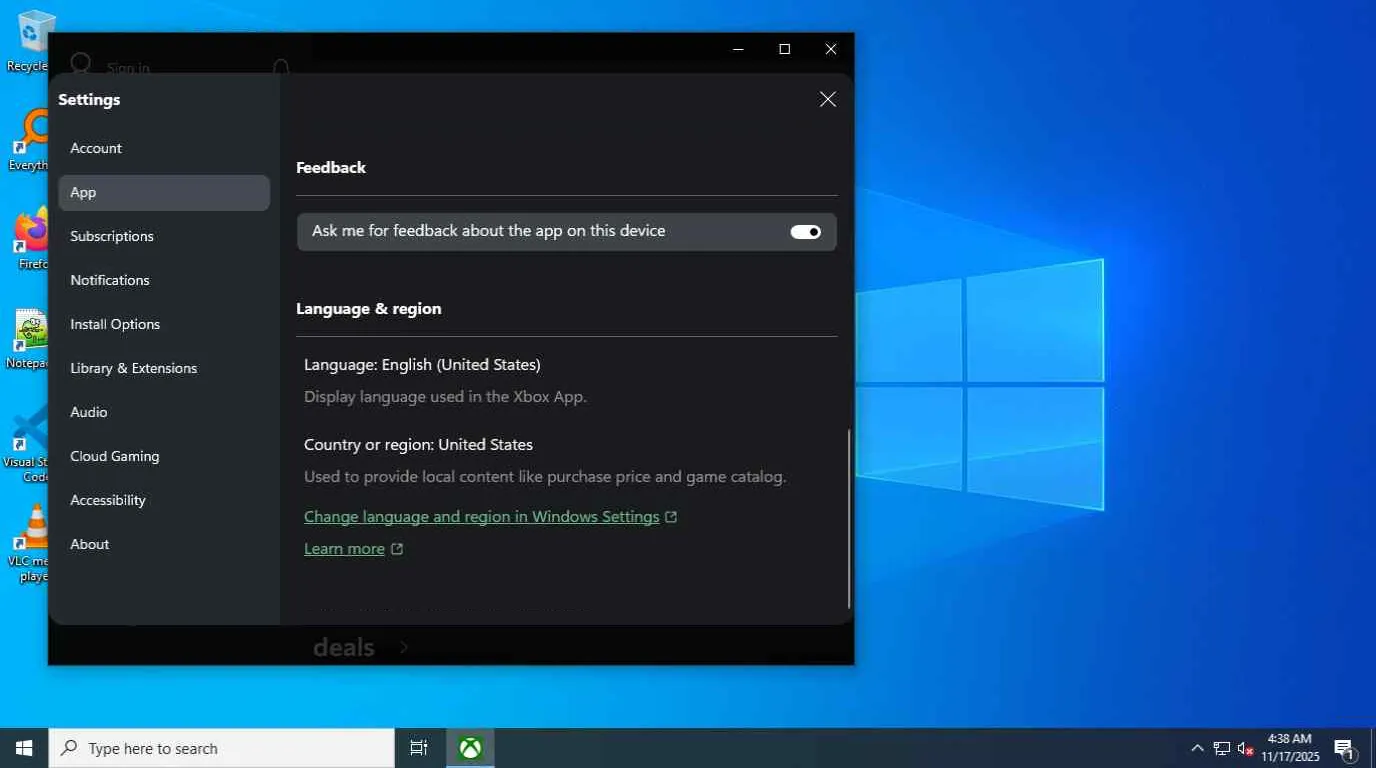The image size is (1376, 768).
Task: Click the Feedback section heading
Action: click(x=331, y=167)
